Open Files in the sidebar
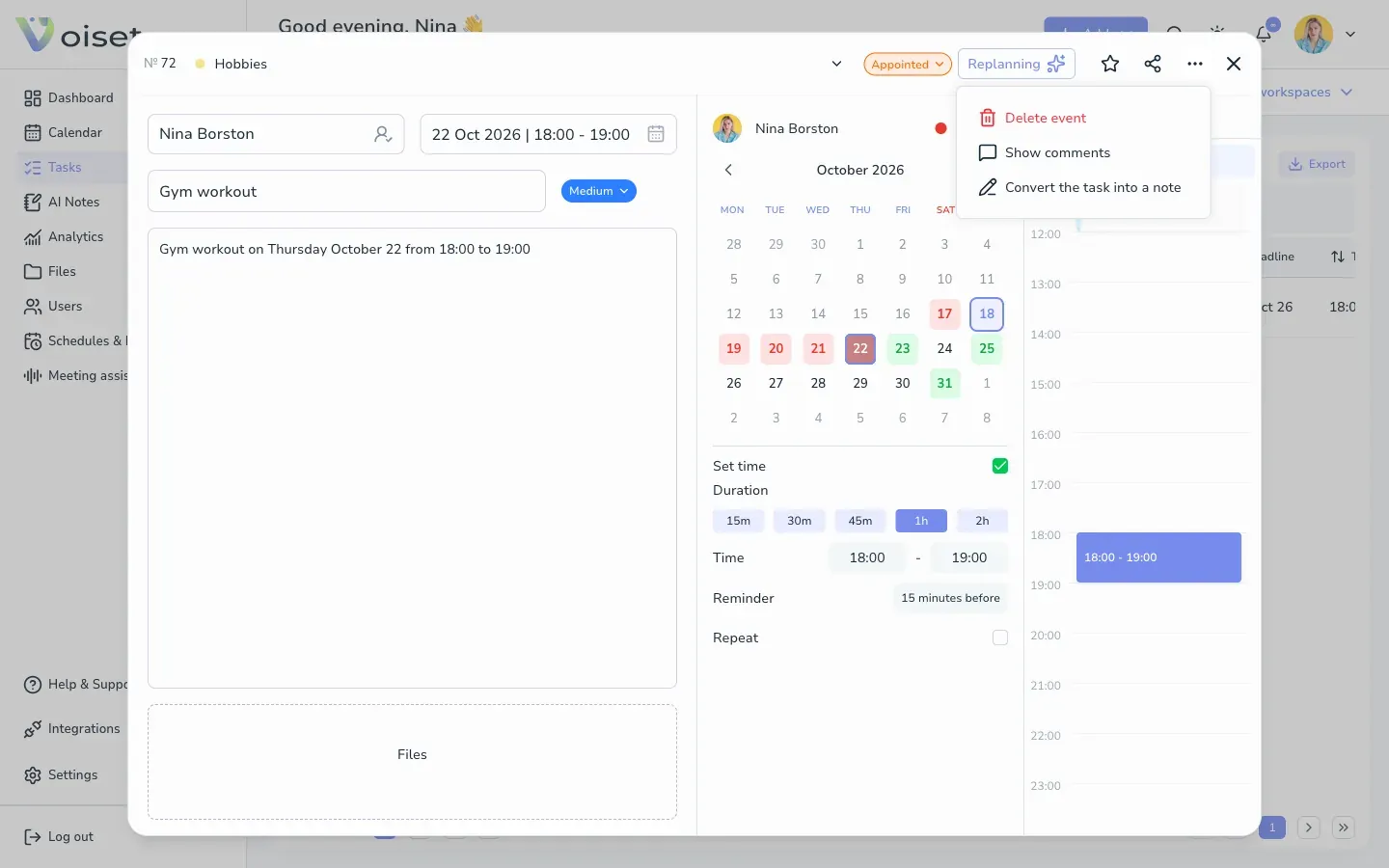The width and height of the screenshot is (1389, 868). (x=50, y=271)
